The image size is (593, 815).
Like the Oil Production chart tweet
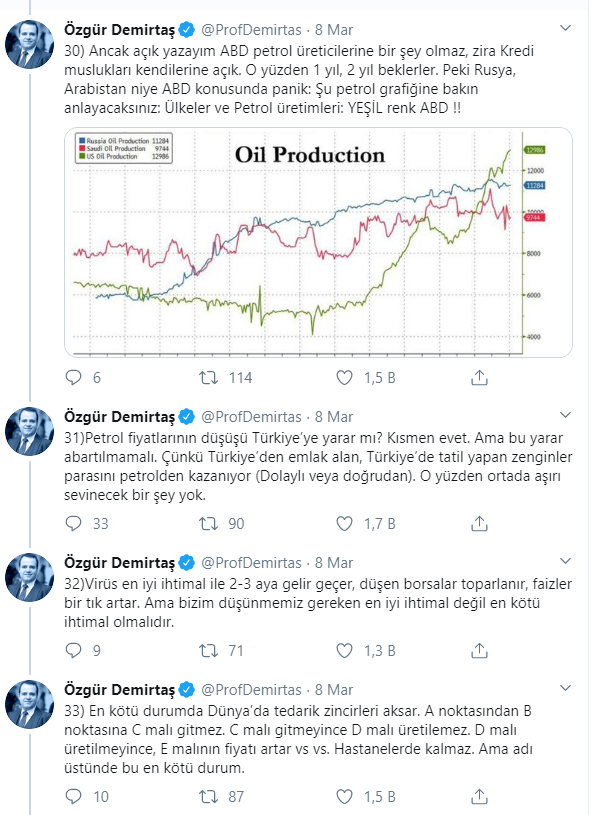[x=345, y=377]
